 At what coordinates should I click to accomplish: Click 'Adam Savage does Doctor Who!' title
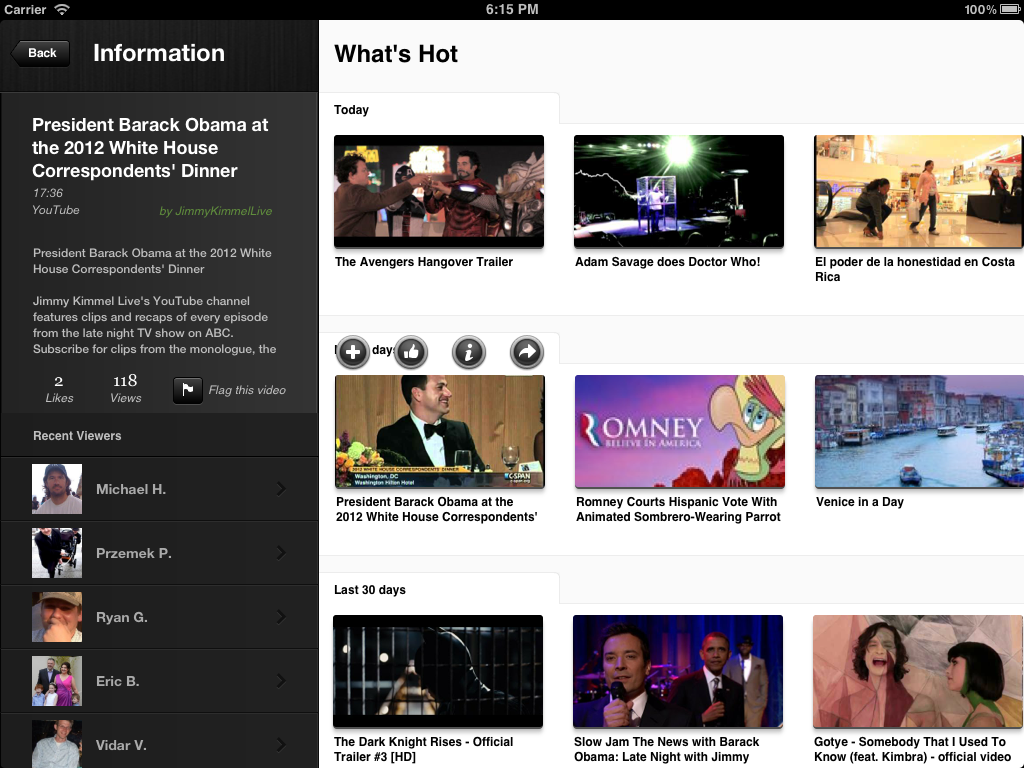(x=667, y=262)
